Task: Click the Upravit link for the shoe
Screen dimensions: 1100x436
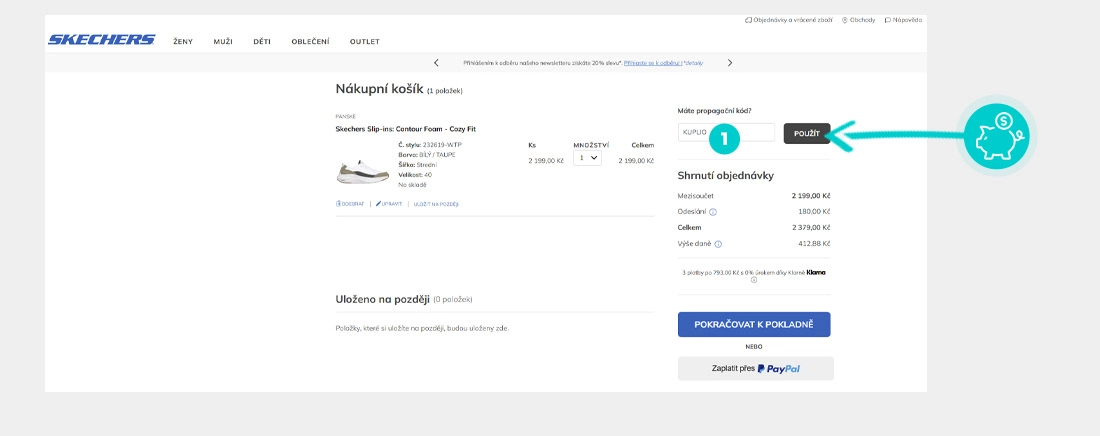Action: coord(389,204)
